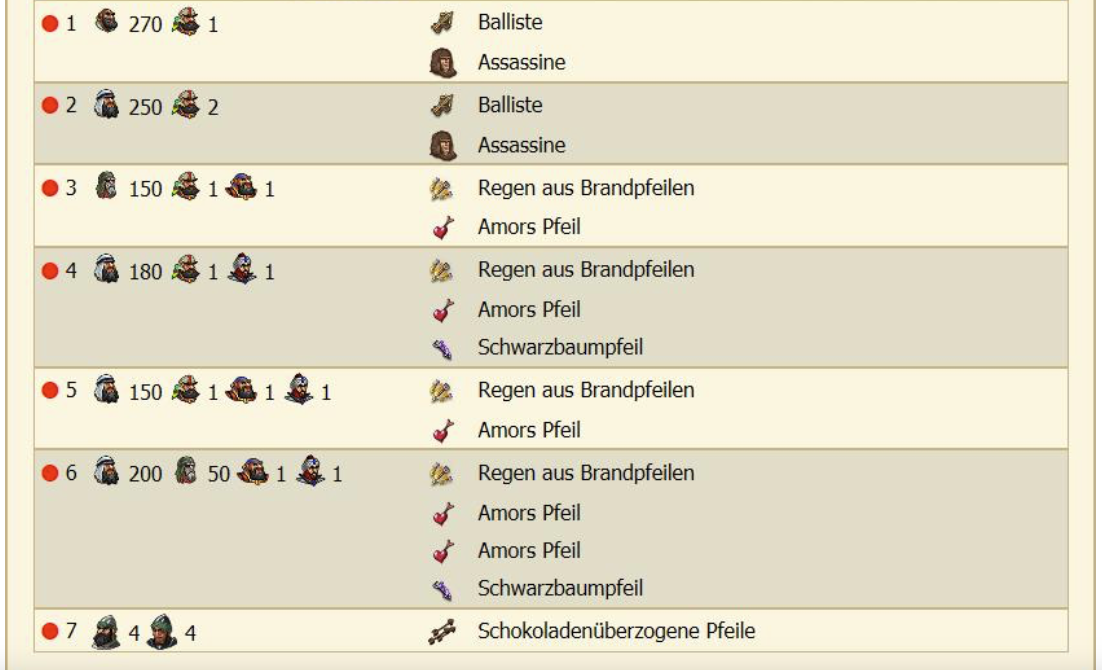Image resolution: width=1102 pixels, height=670 pixels.
Task: Select the unit portrait beside 50 in wave 6
Action: tap(186, 472)
